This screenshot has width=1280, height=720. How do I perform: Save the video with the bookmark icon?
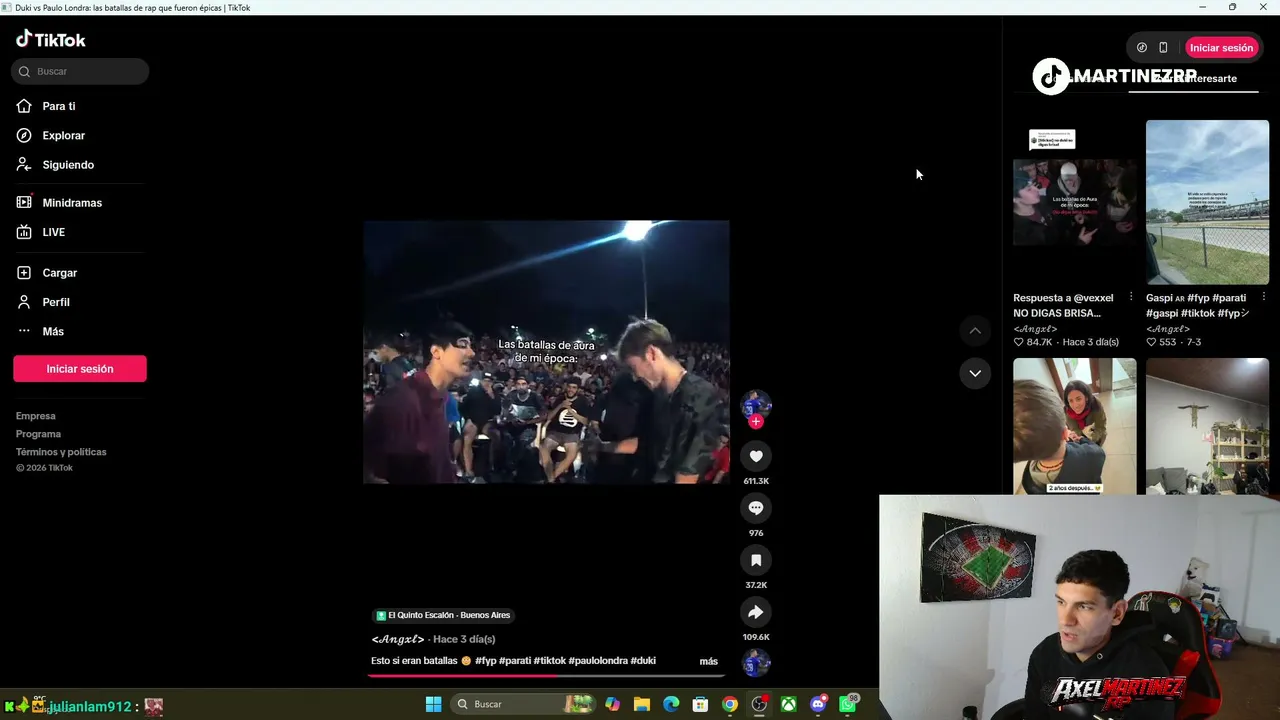coord(756,560)
